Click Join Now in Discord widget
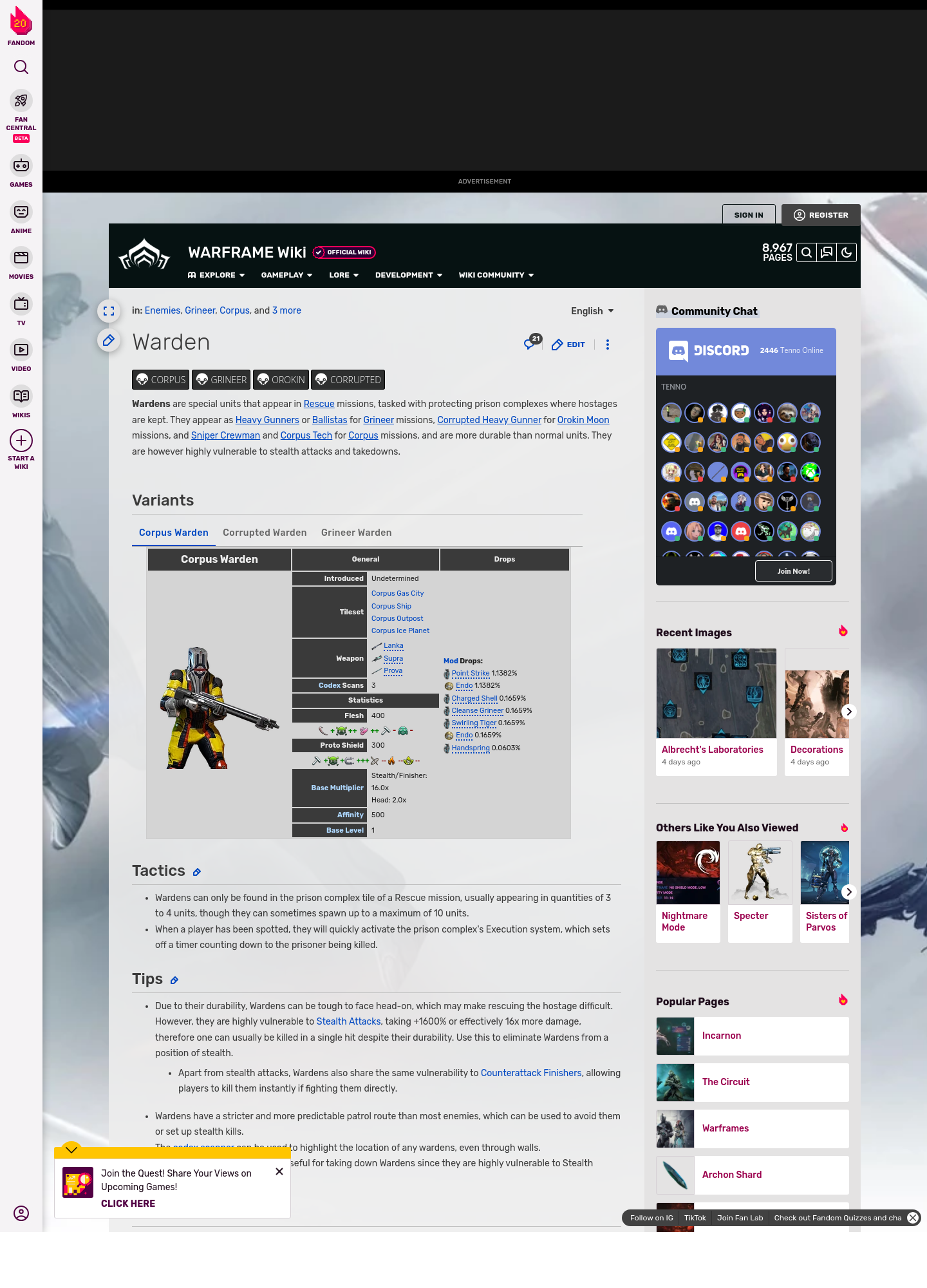This screenshot has height=1288, width=927. click(794, 571)
